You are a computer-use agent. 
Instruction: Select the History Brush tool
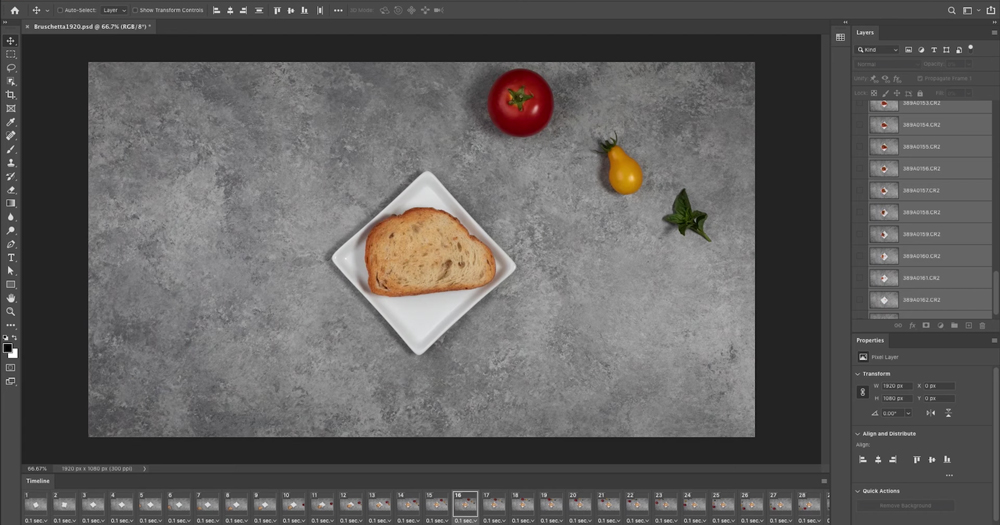point(11,176)
